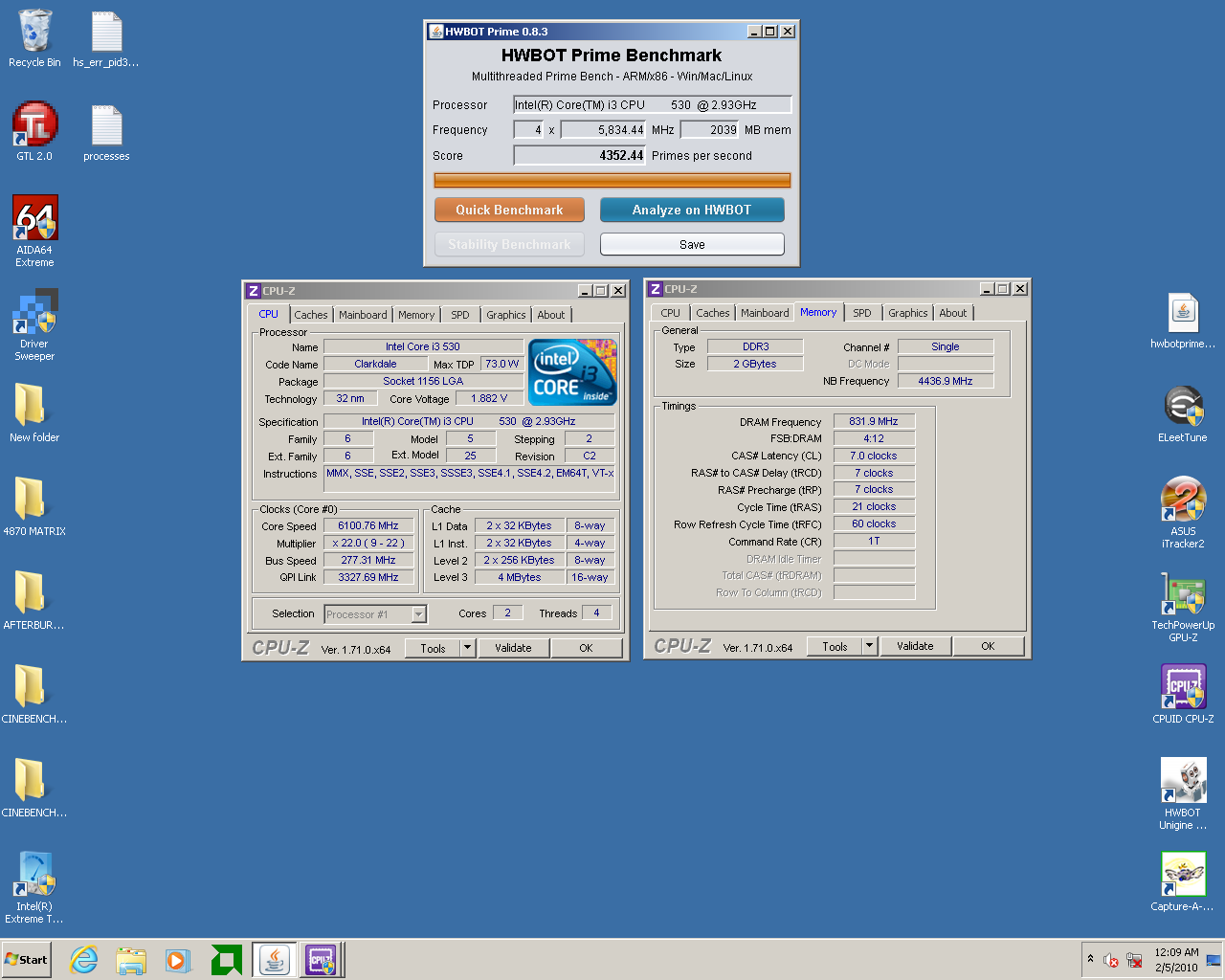Click OK in right CPU-Z window
The height and width of the screenshot is (980, 1225).
tap(988, 646)
